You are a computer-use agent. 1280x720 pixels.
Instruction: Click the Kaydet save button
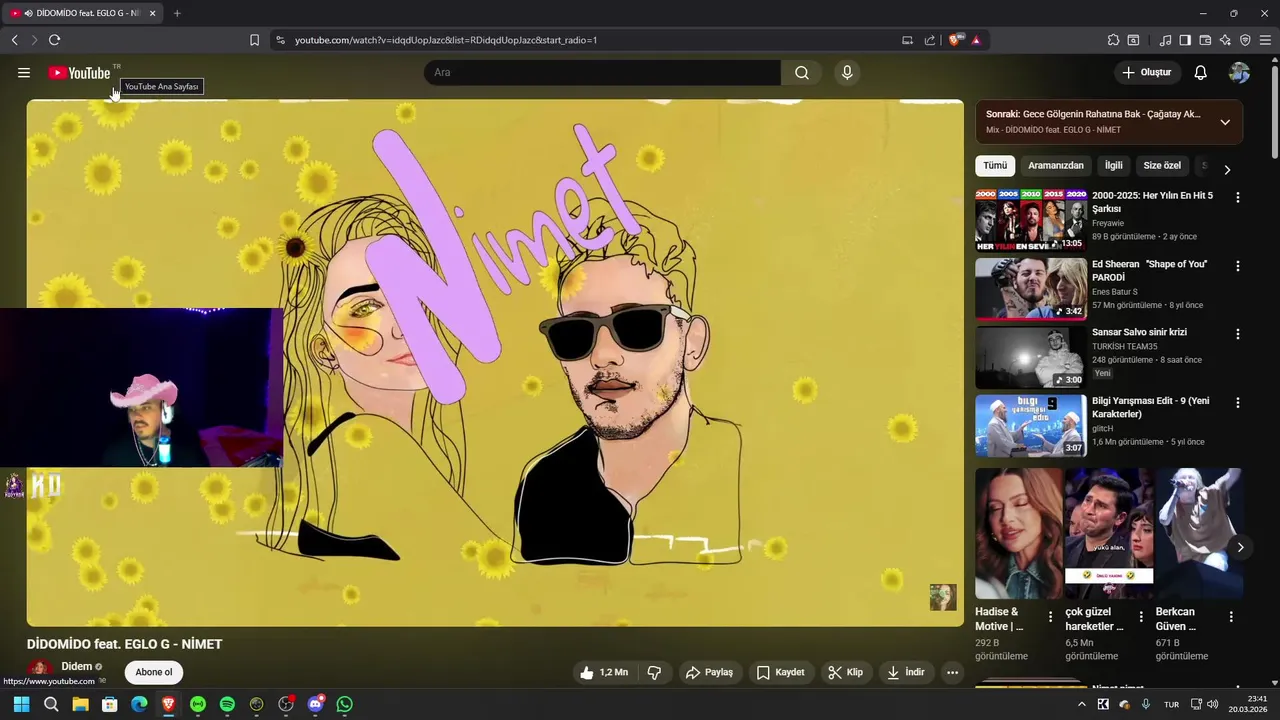coord(780,673)
